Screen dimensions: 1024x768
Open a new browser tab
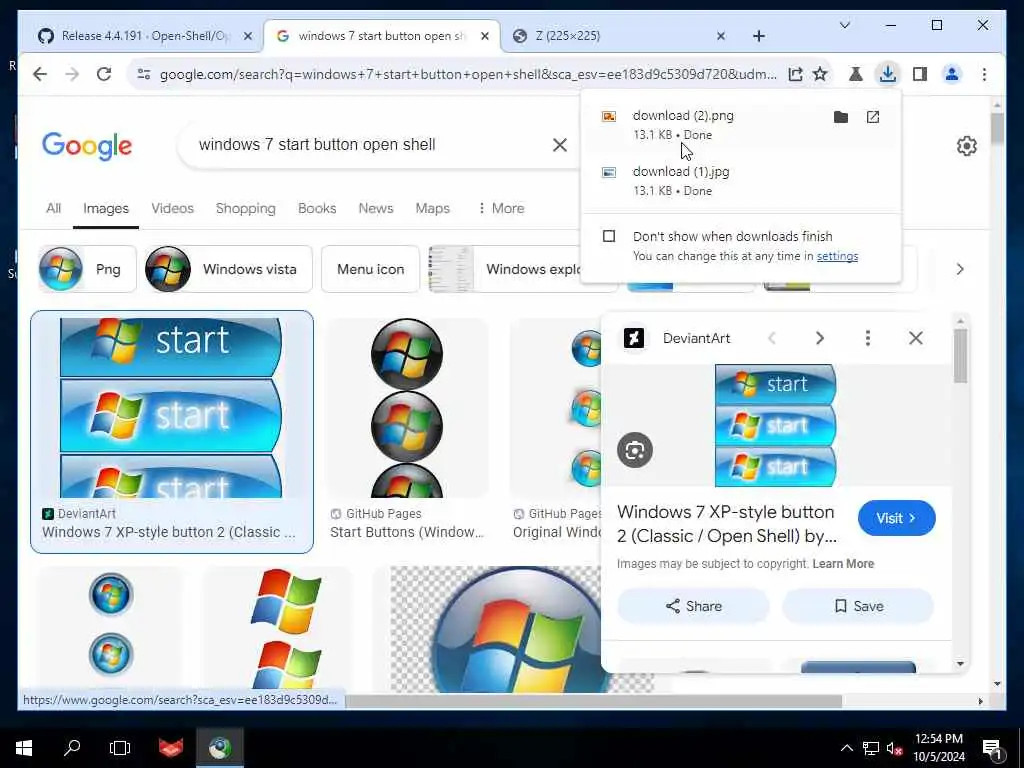pyautogui.click(x=759, y=36)
